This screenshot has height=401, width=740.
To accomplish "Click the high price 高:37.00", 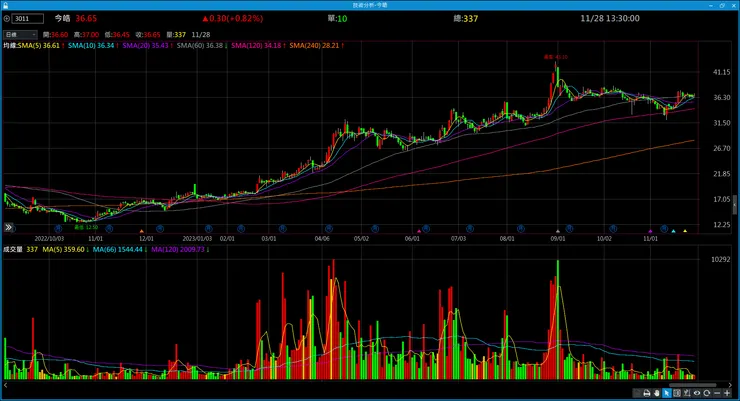I will click(86, 35).
